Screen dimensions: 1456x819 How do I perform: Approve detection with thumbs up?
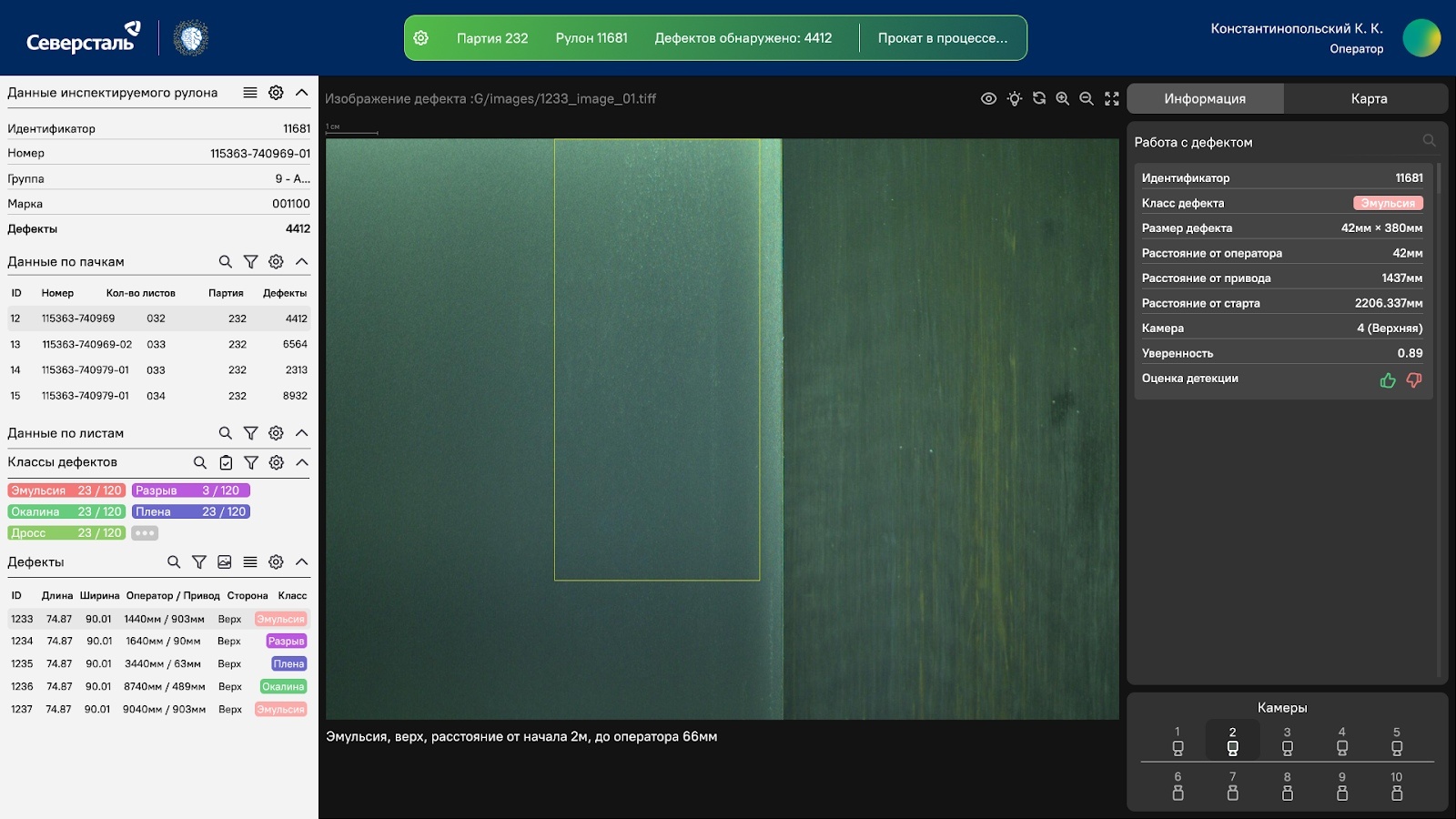pyautogui.click(x=1388, y=380)
